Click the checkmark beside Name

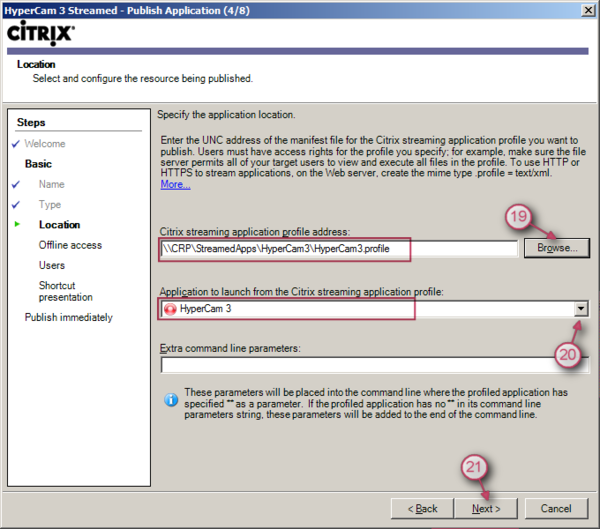coord(16,184)
